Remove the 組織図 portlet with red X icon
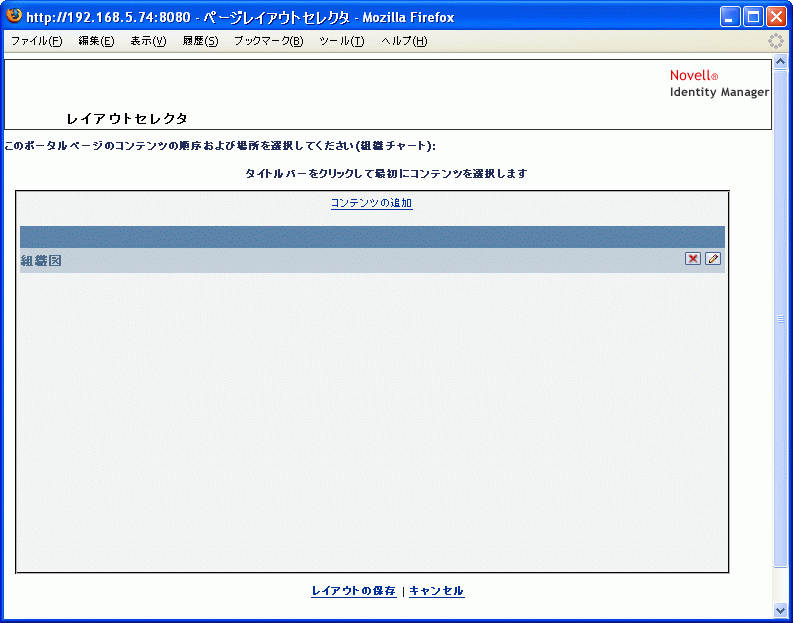Image resolution: width=793 pixels, height=623 pixels. tap(692, 259)
